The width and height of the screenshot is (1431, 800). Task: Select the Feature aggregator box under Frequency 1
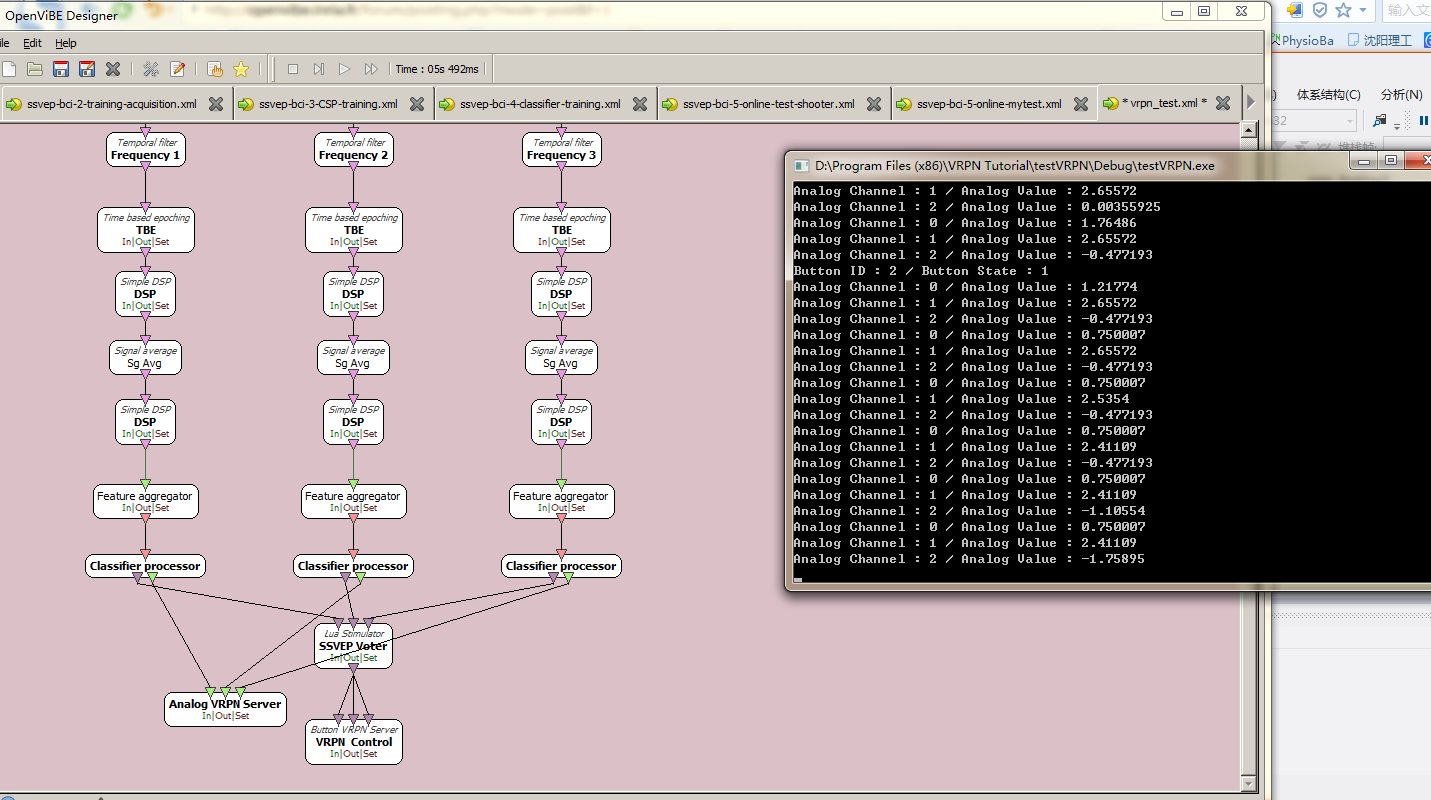tap(146, 502)
